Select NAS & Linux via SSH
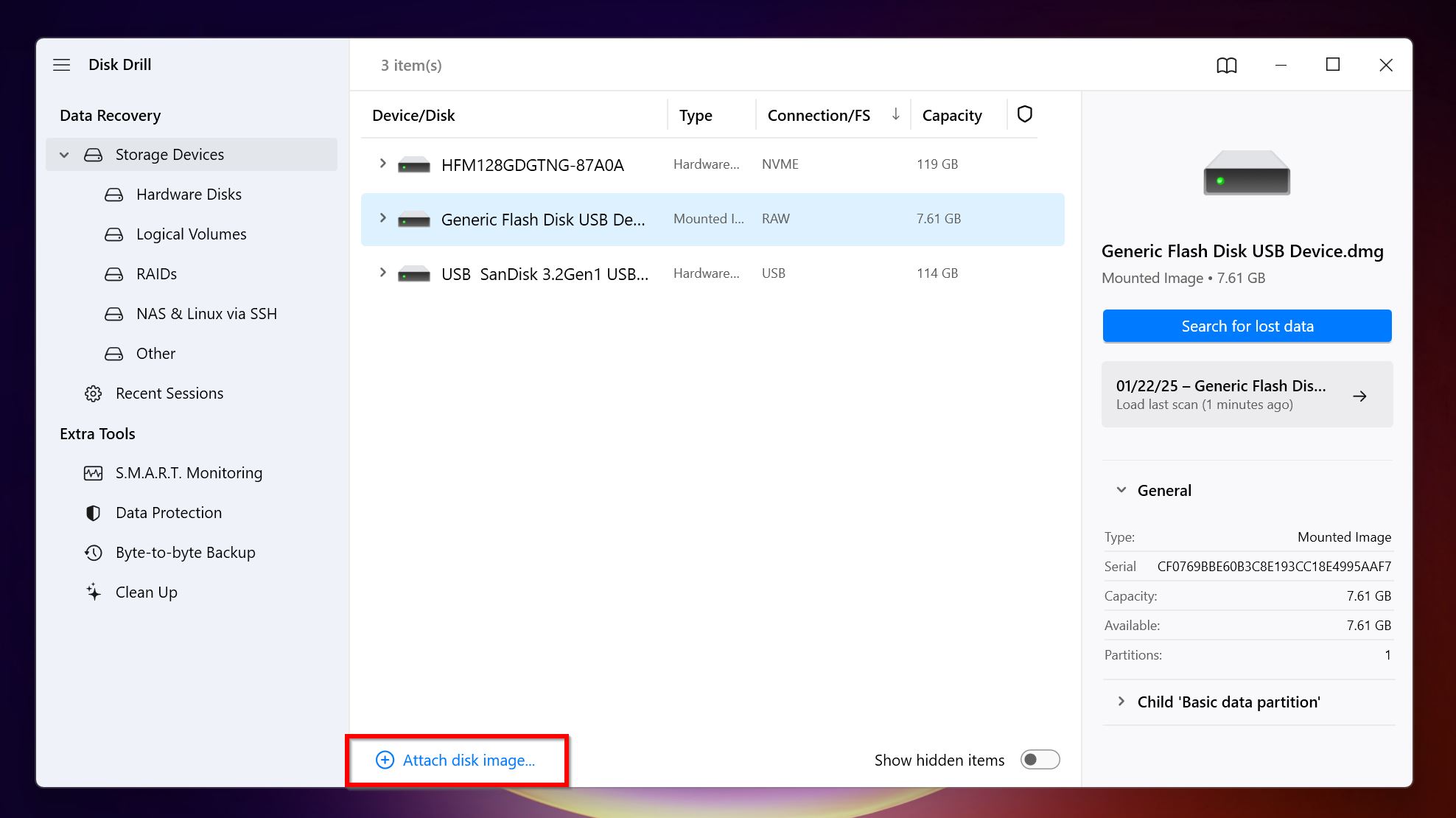This screenshot has width=1456, height=818. (x=206, y=314)
